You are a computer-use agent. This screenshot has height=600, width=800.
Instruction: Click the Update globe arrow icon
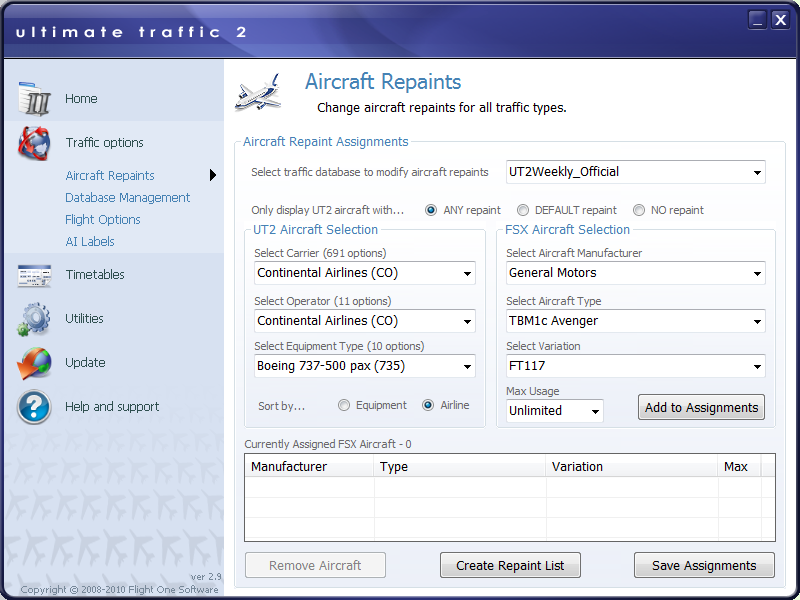(x=34, y=363)
